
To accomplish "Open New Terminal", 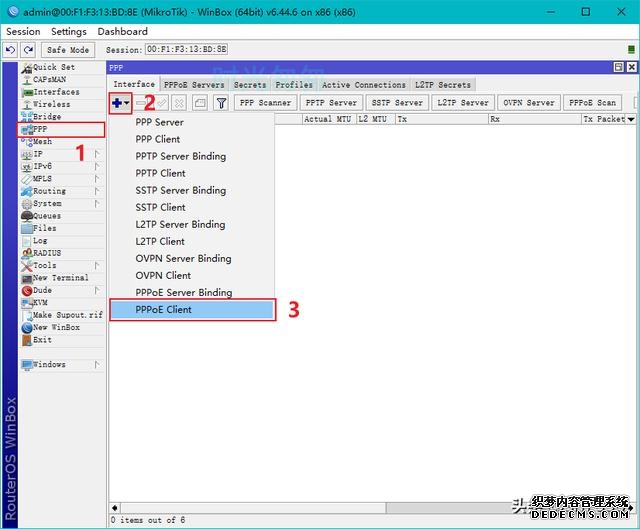I will (x=62, y=278).
